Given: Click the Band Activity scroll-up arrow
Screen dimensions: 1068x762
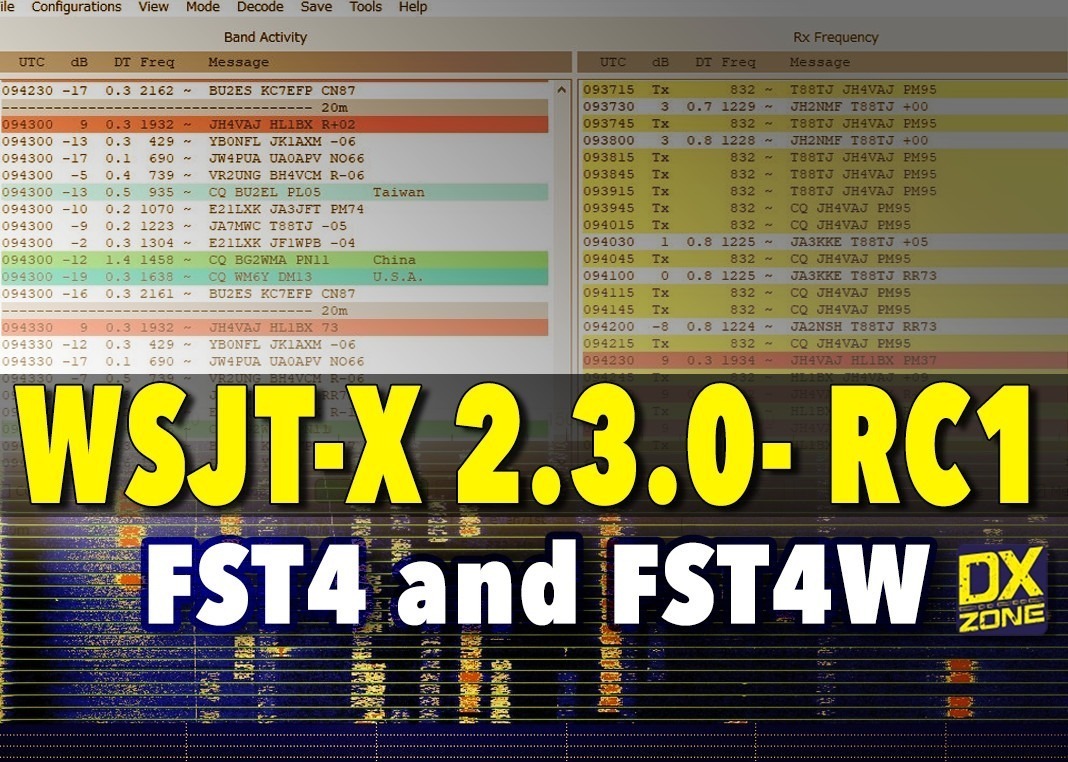Looking at the screenshot, I should coord(561,90).
